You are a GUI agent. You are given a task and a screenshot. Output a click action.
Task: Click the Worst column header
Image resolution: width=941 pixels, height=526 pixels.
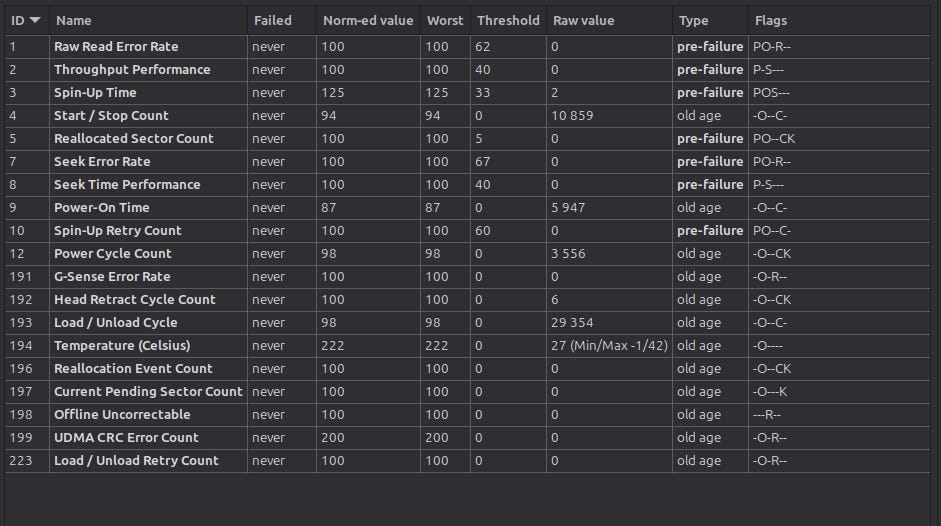tap(445, 20)
